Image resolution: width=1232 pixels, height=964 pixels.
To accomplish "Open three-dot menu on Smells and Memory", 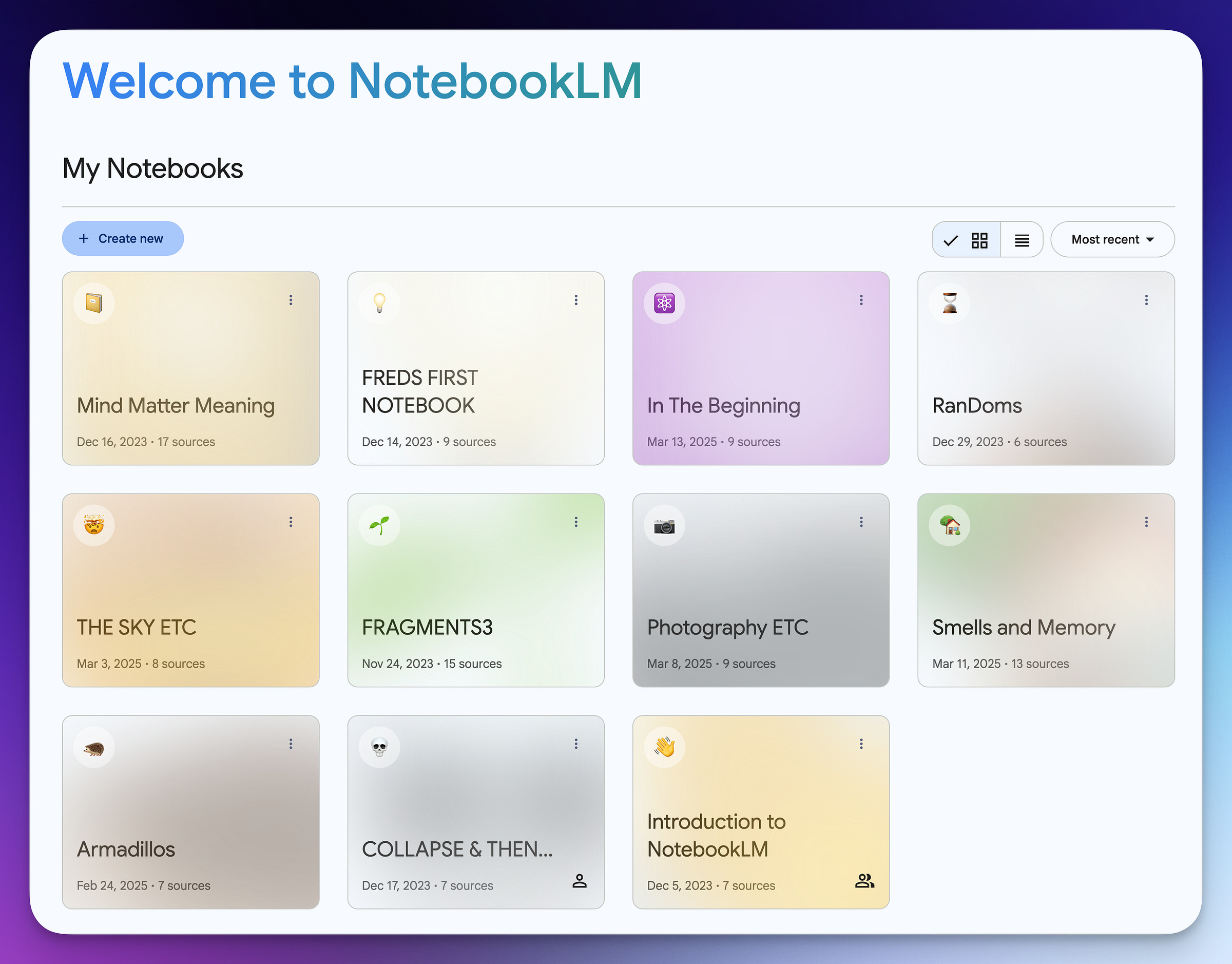I will [1146, 522].
